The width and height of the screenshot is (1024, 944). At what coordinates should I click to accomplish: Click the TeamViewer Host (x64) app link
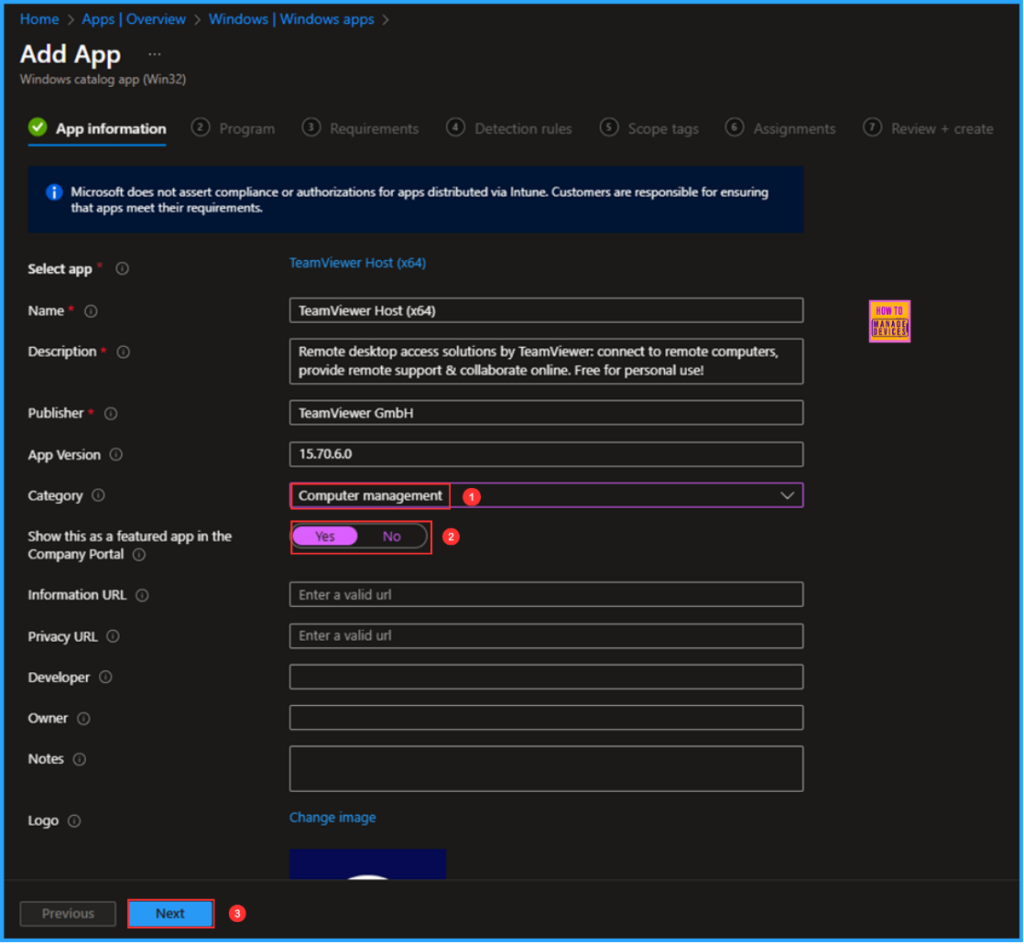pos(357,262)
